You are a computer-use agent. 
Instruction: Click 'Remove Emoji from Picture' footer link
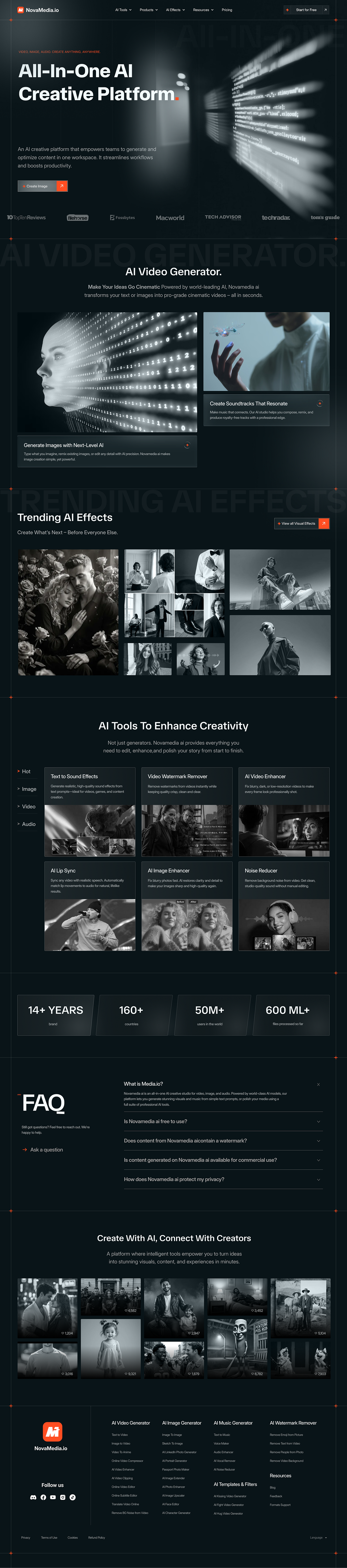pyautogui.click(x=286, y=1435)
